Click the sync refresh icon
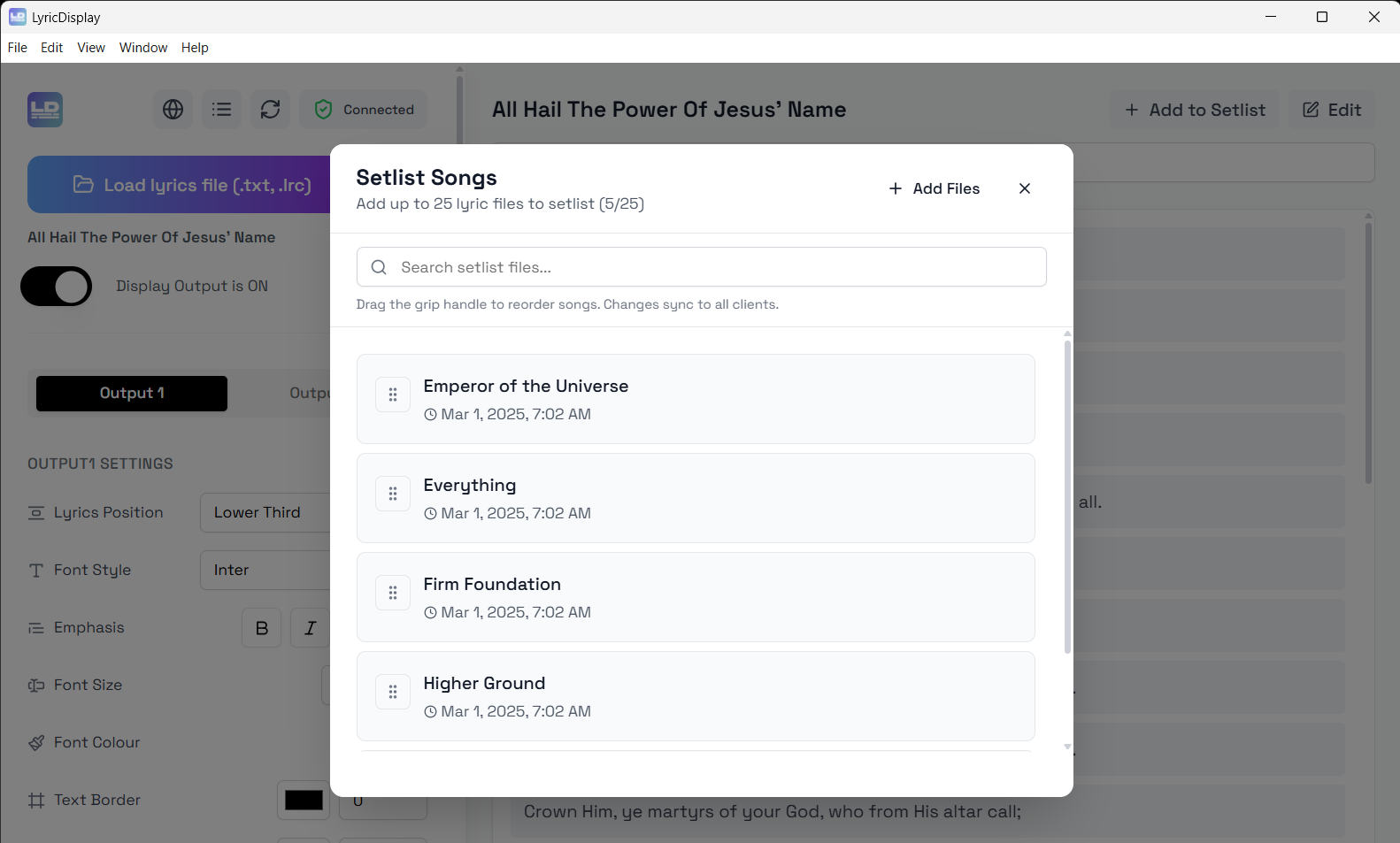Image resolution: width=1400 pixels, height=843 pixels. point(270,110)
